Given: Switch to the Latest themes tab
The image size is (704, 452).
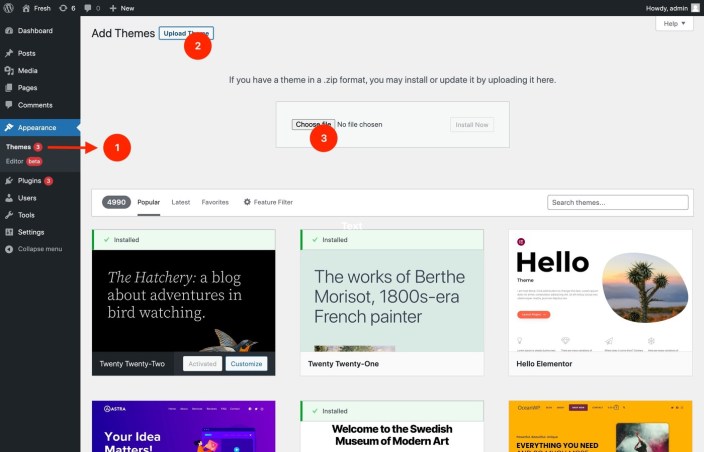Looking at the screenshot, I should pyautogui.click(x=181, y=202).
